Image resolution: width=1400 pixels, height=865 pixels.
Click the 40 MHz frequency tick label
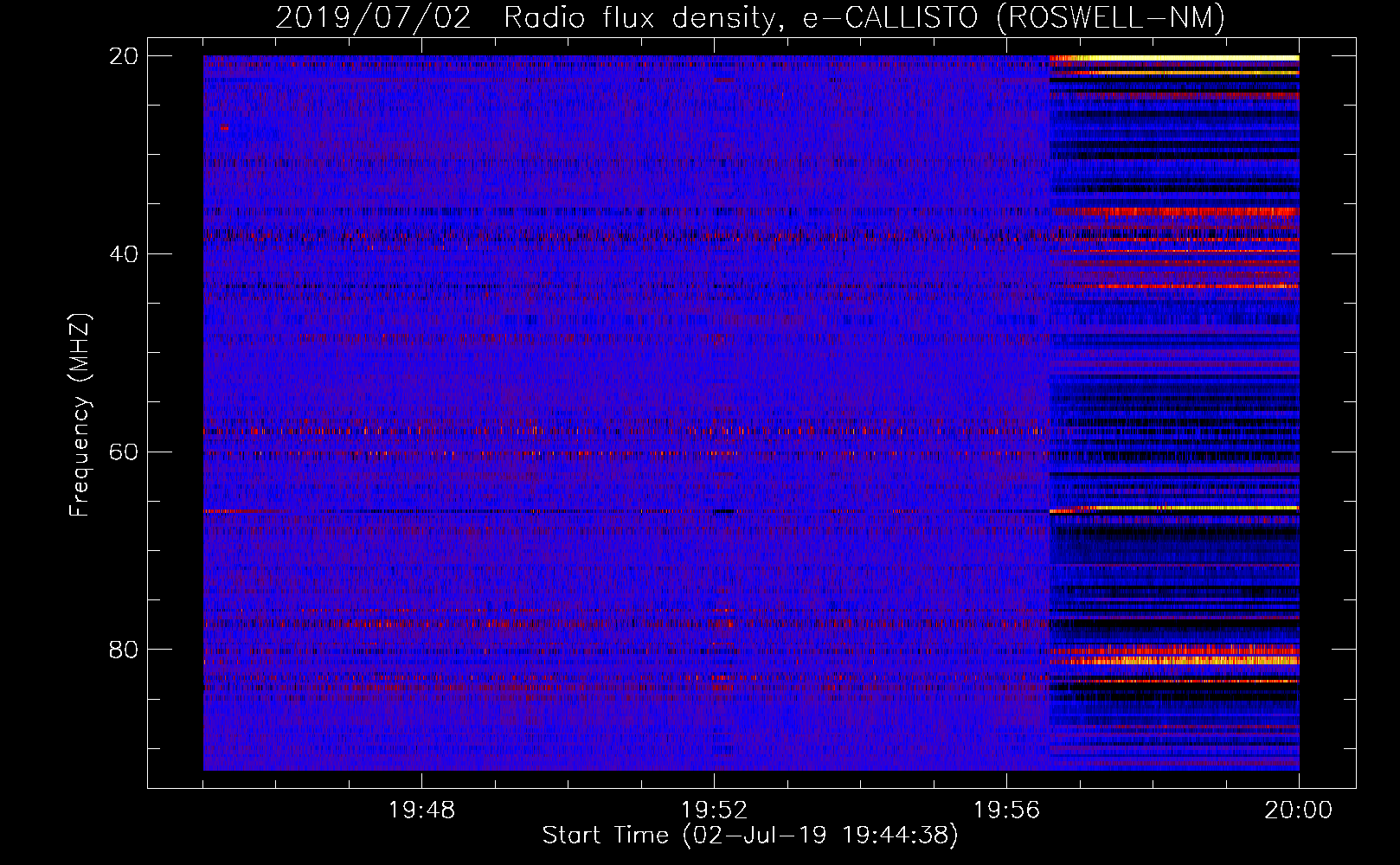pos(124,254)
